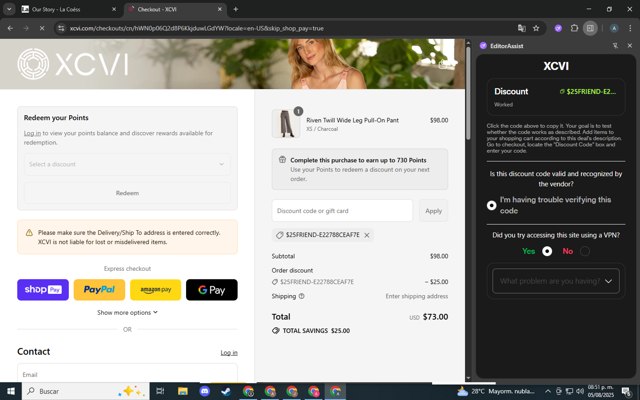Switch to Our Story - La Coëss tab
This screenshot has width=640, height=400.
pyautogui.click(x=69, y=9)
